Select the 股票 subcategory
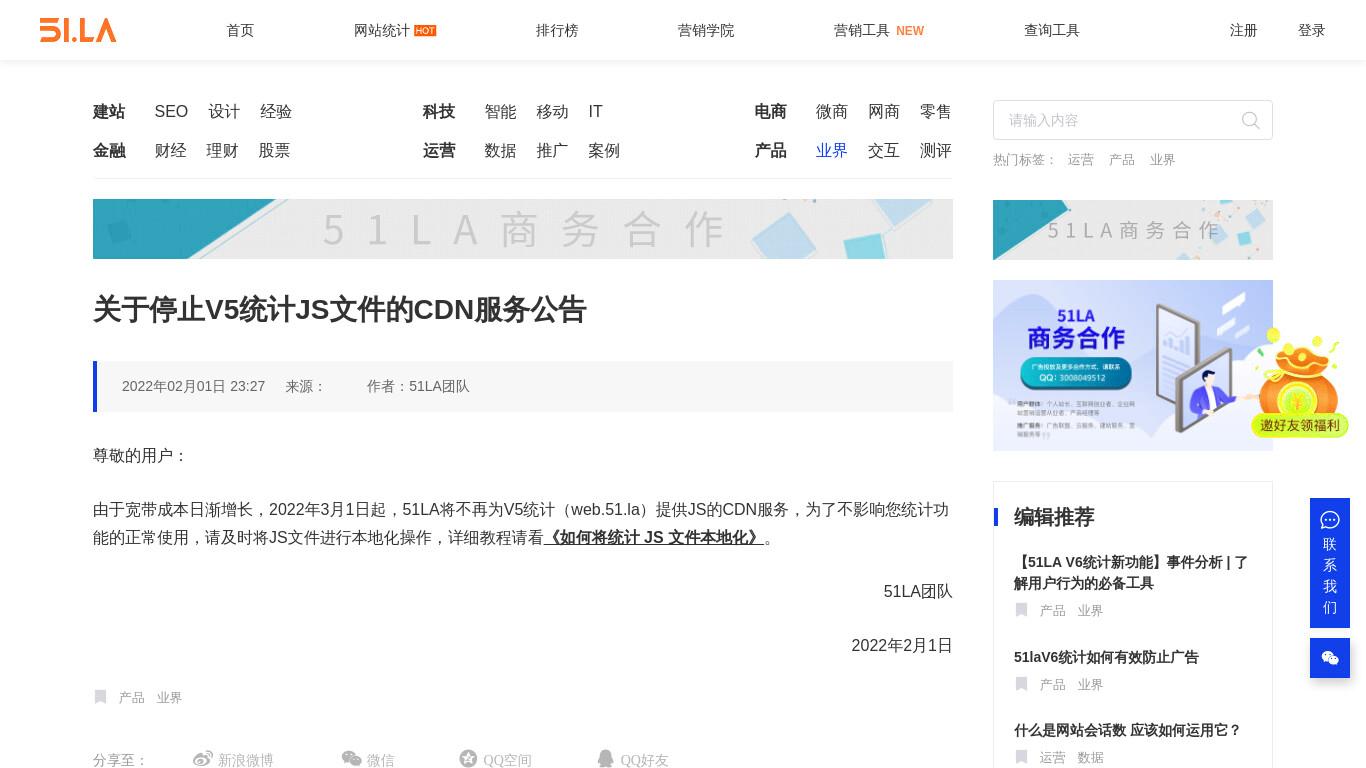 (274, 151)
